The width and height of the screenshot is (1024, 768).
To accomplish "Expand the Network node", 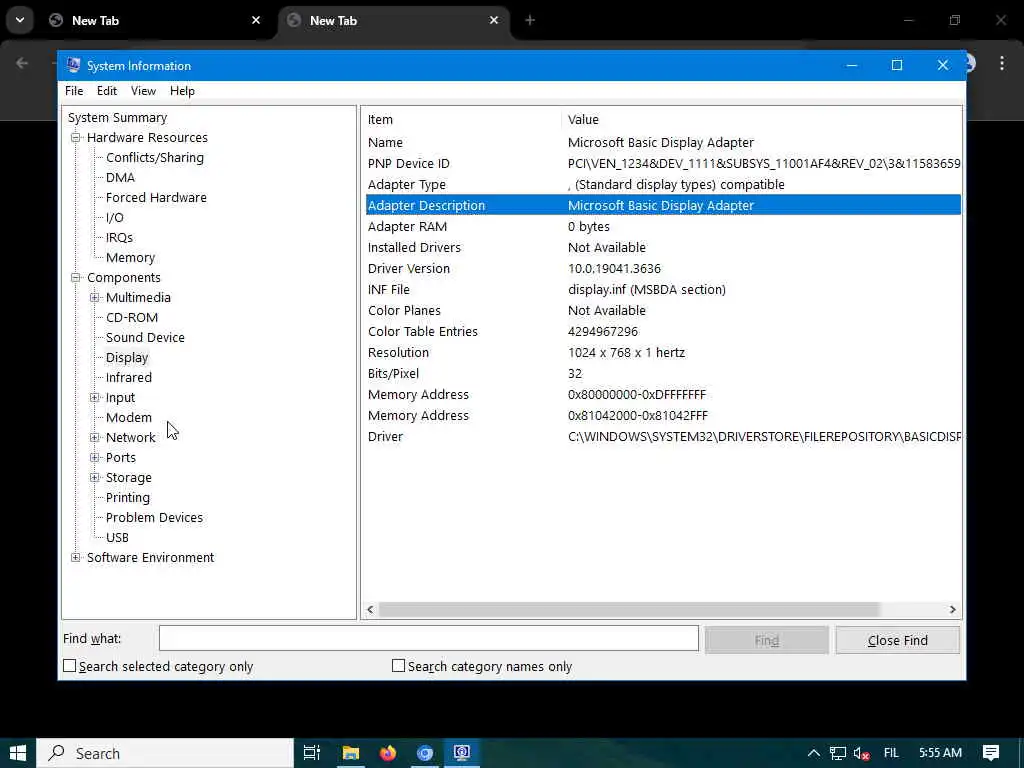I will tap(95, 438).
